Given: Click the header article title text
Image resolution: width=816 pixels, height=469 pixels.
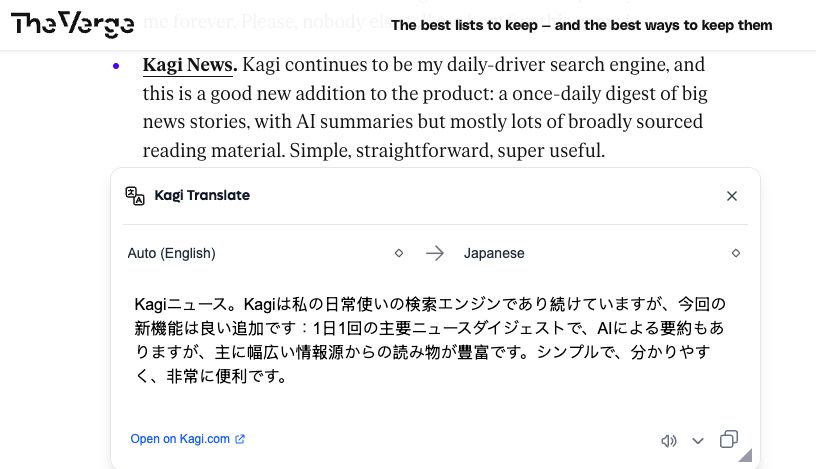Looking at the screenshot, I should tap(581, 25).
